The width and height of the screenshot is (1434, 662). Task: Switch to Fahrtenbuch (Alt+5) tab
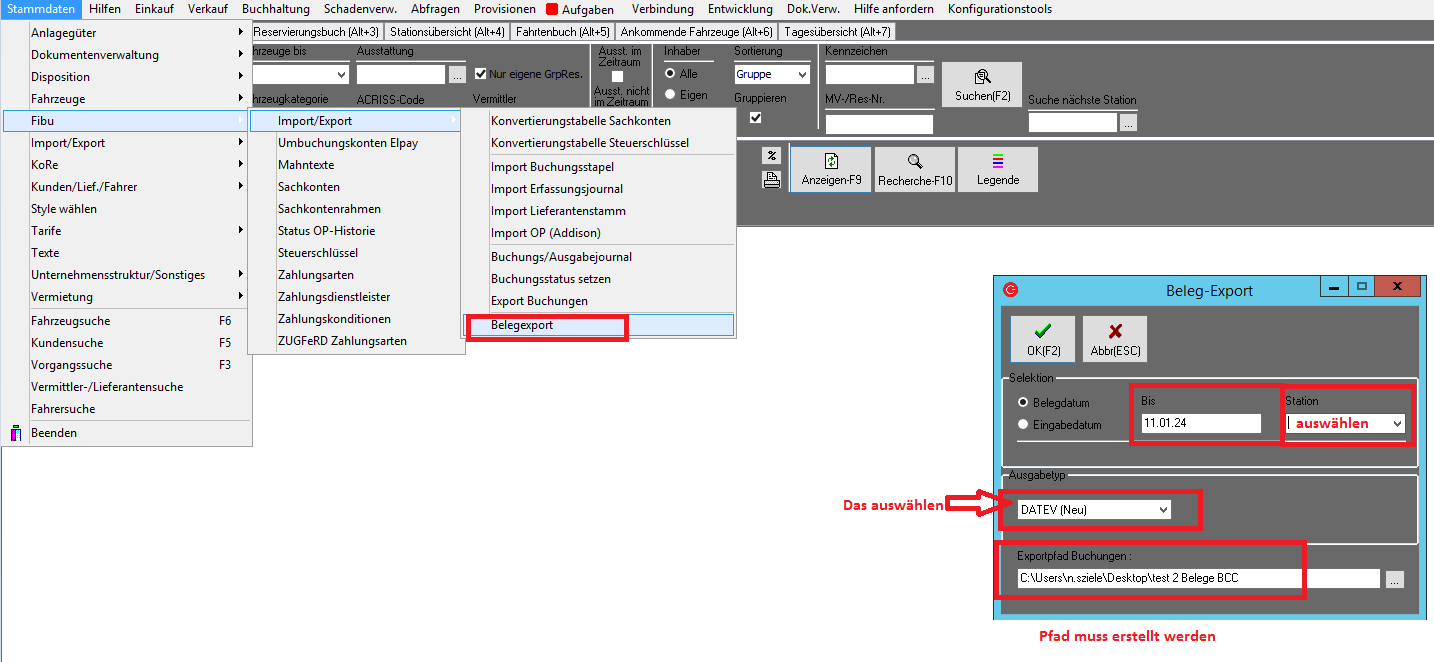coord(562,32)
